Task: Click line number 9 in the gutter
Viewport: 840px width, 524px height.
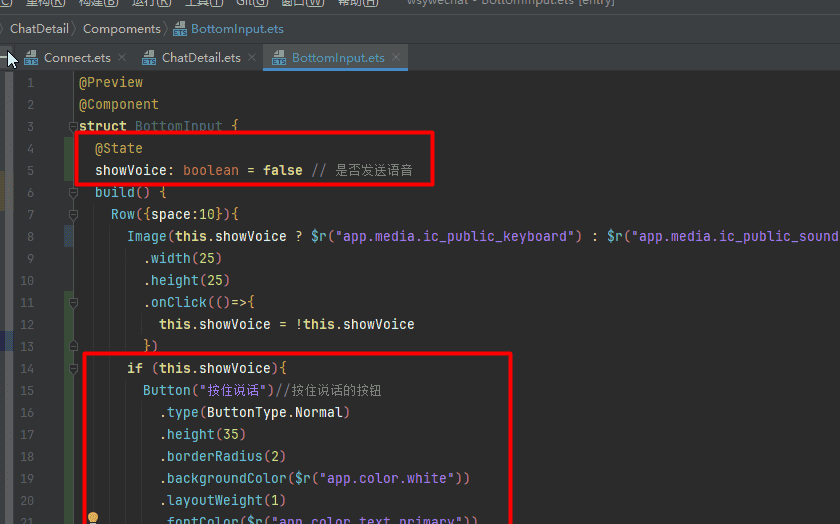Action: tap(30, 259)
